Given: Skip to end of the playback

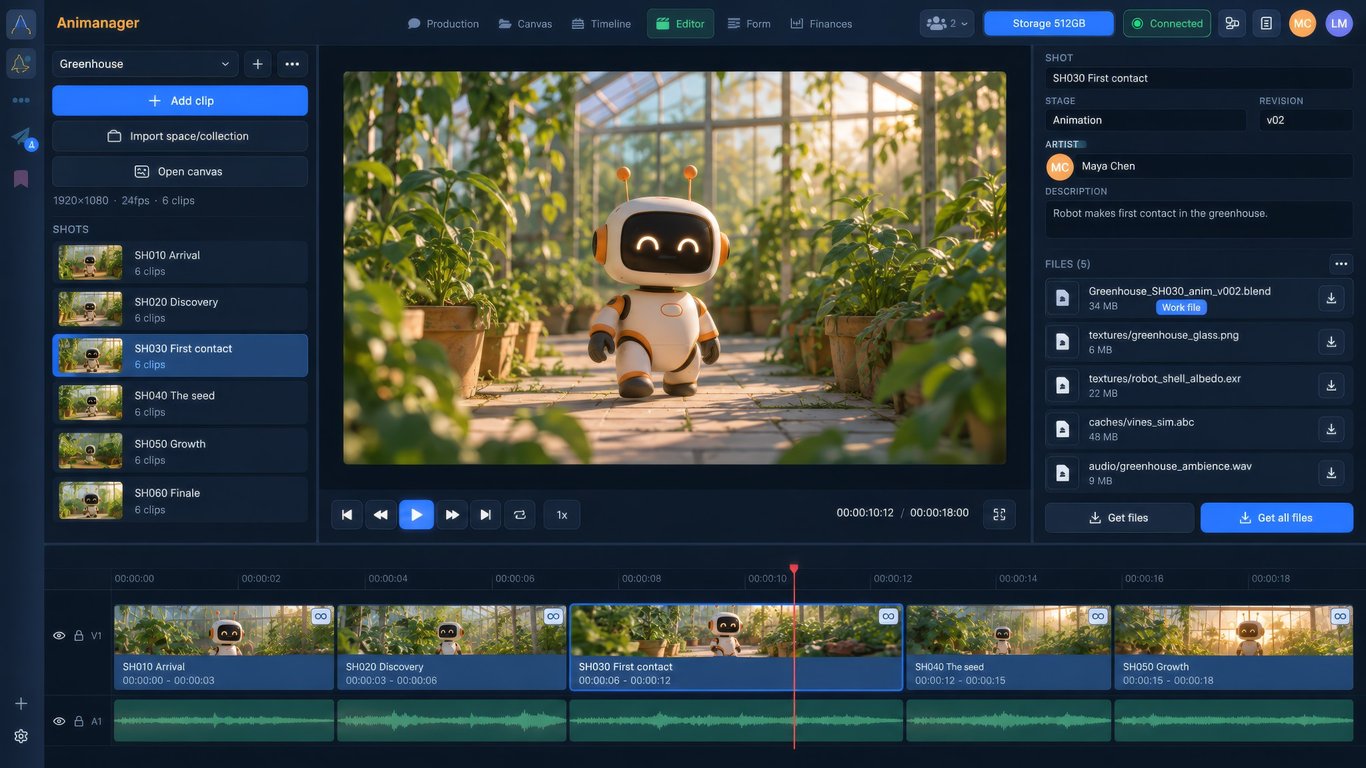Looking at the screenshot, I should (x=486, y=515).
